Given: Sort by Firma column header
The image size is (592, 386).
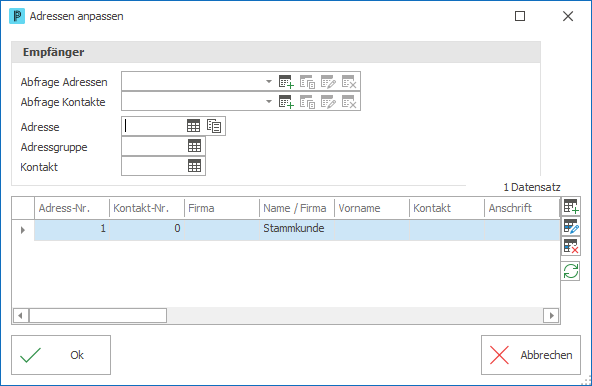Looking at the screenshot, I should 222,208.
